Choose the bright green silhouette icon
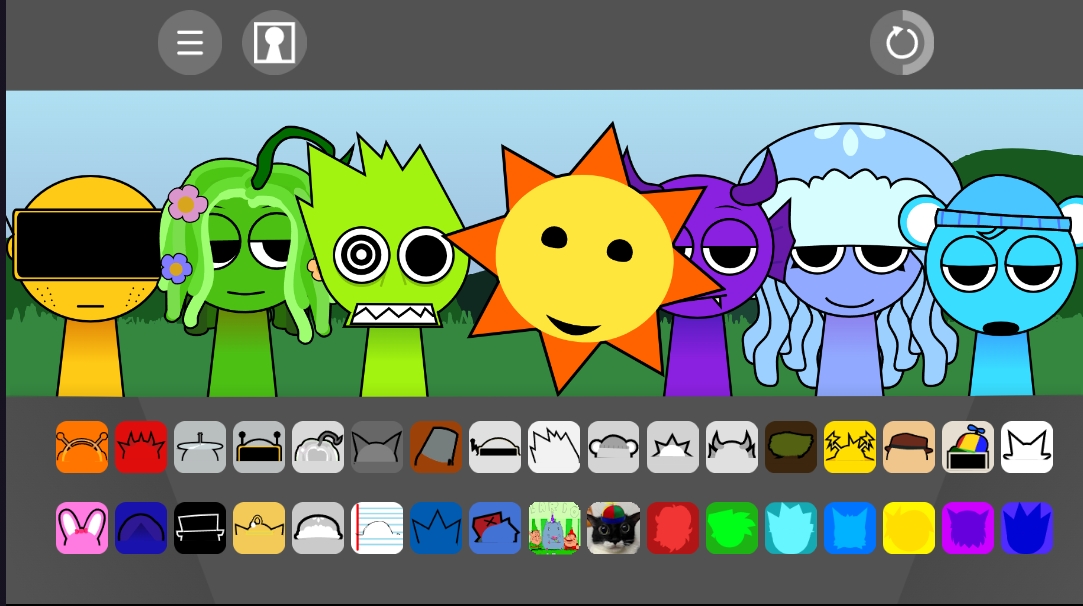This screenshot has width=1083, height=606. point(732,528)
